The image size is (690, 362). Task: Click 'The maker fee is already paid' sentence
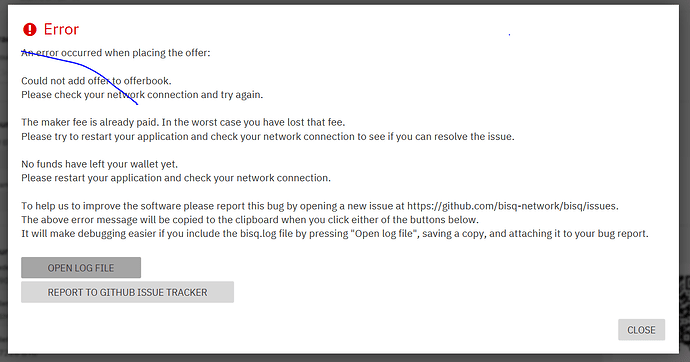pyautogui.click(x=89, y=122)
